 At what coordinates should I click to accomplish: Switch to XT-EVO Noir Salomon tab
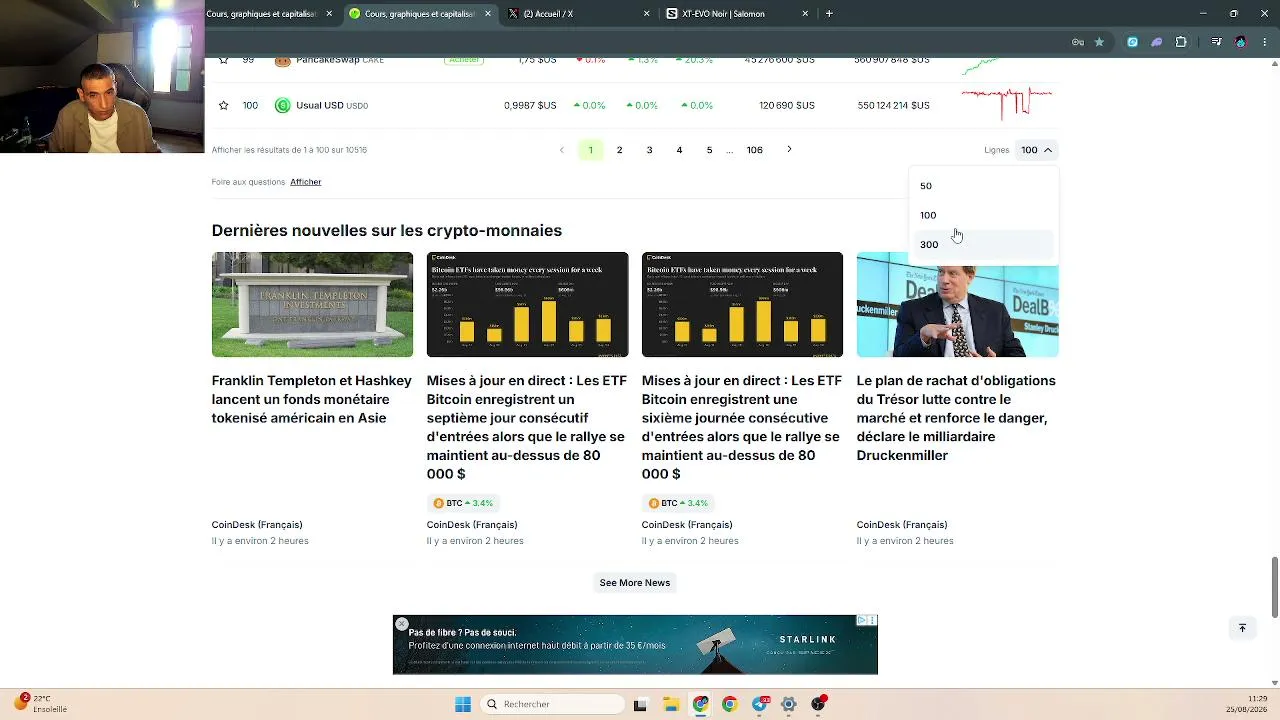[736, 14]
